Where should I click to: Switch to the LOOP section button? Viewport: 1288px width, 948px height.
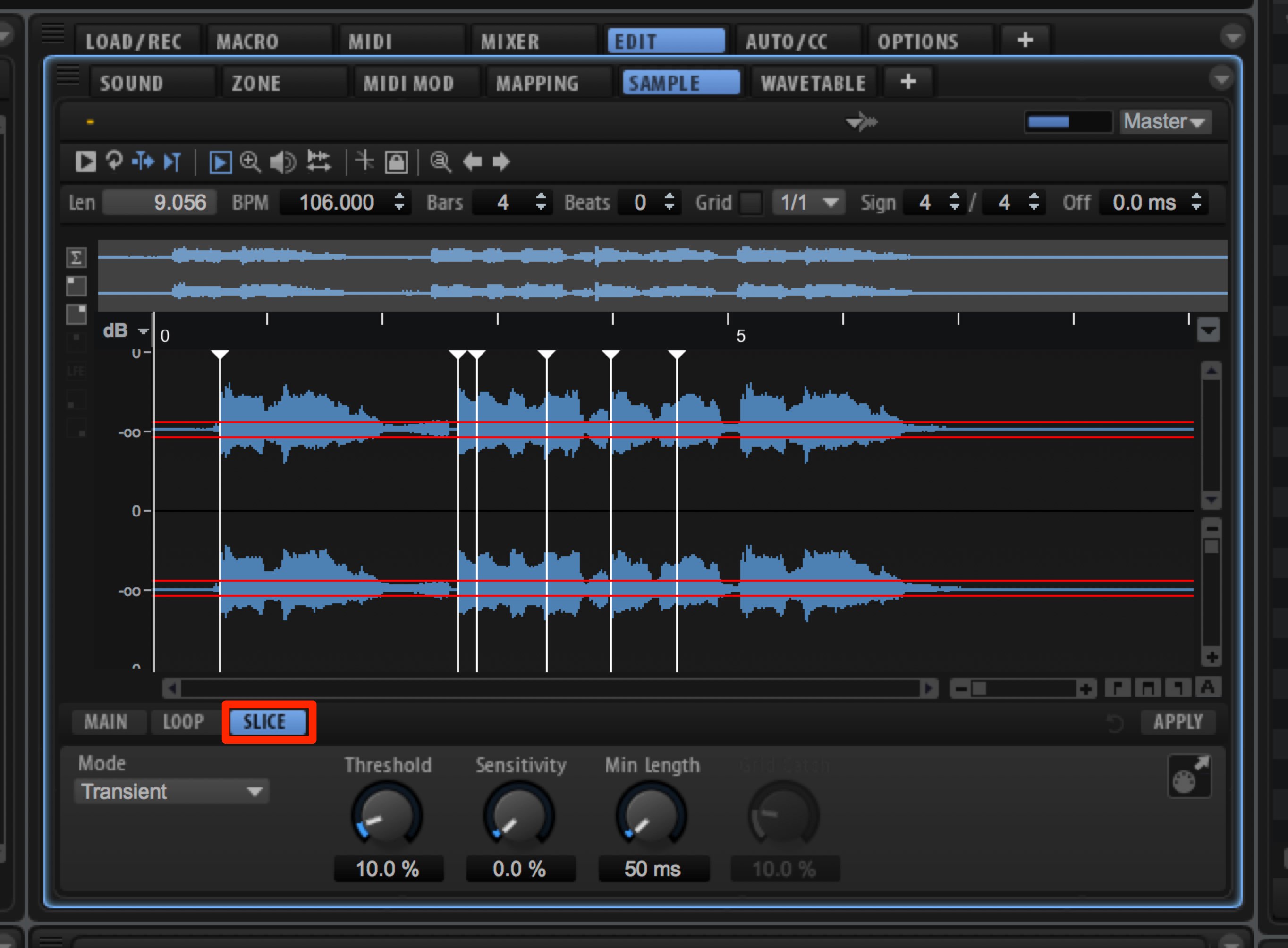184,722
